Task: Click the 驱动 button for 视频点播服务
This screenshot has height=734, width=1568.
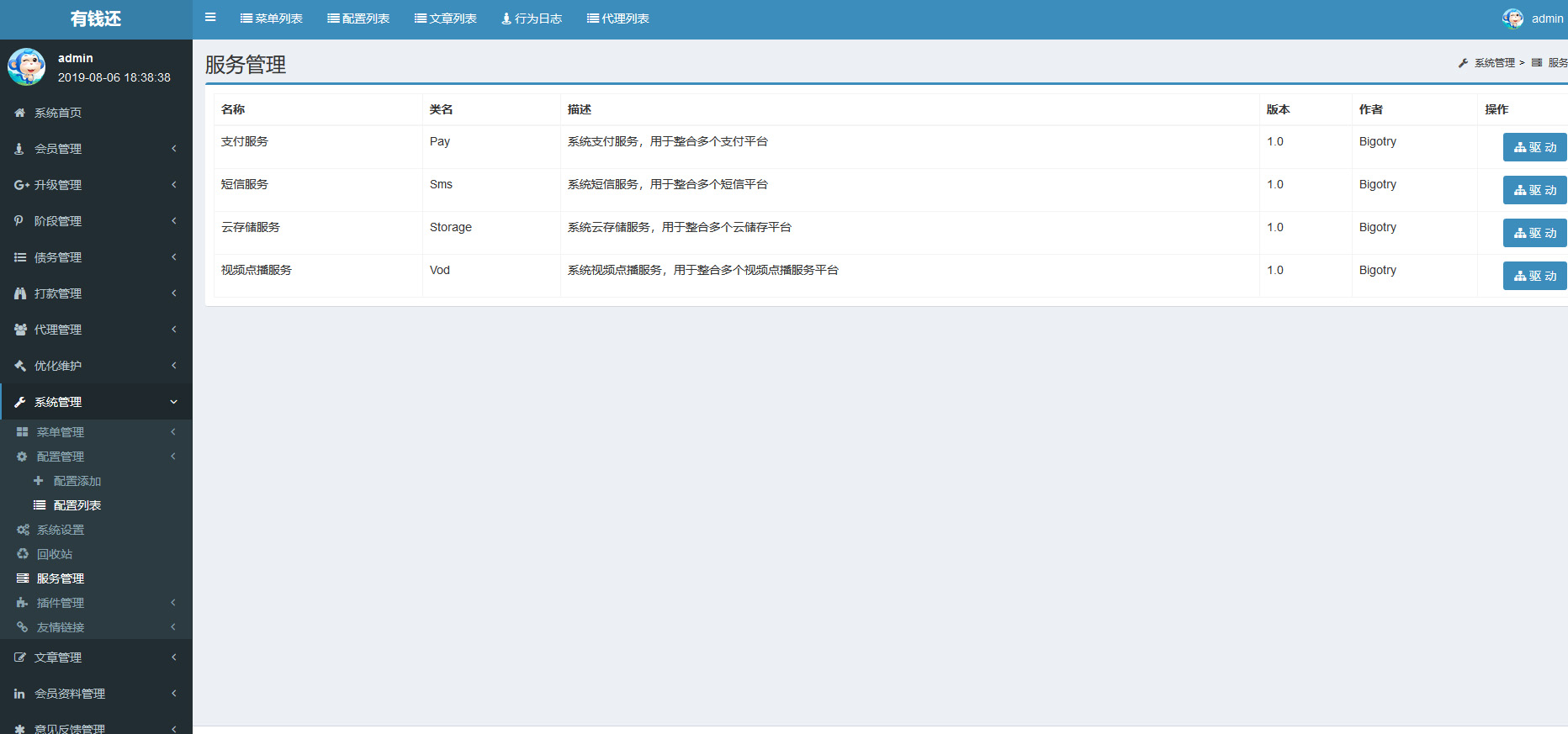Action: (x=1534, y=276)
